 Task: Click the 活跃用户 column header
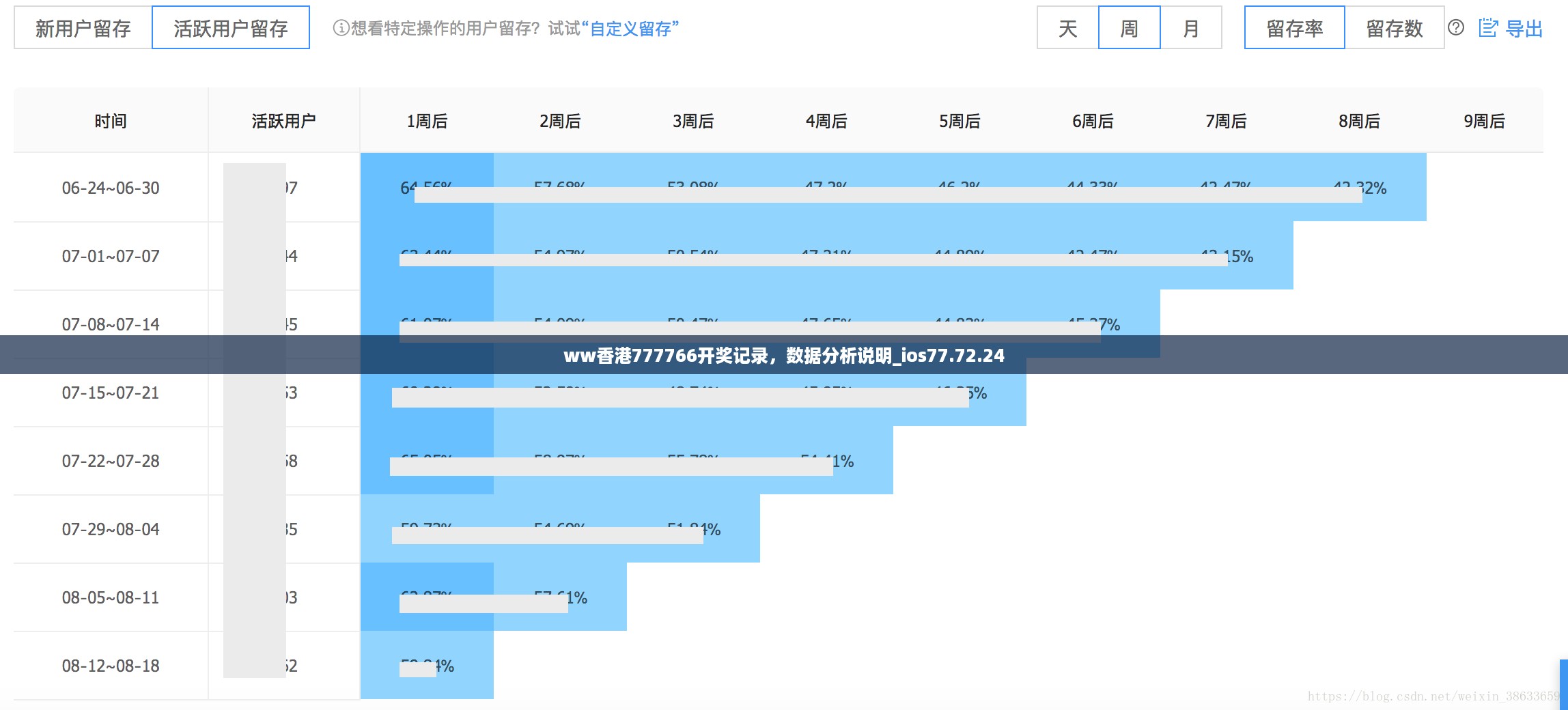click(283, 121)
